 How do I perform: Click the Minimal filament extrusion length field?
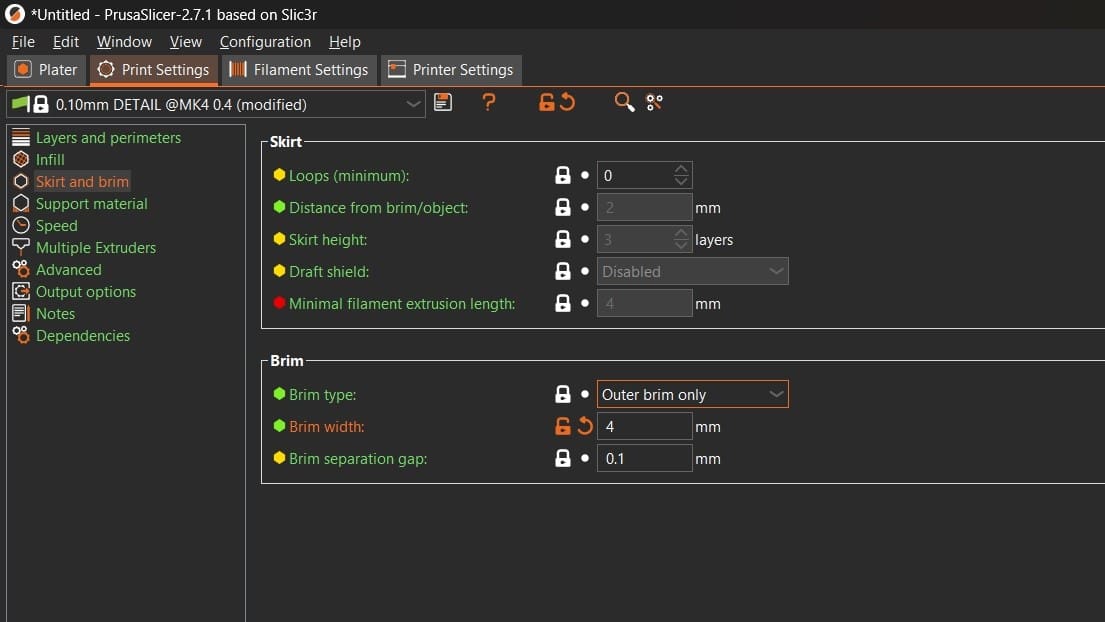click(644, 303)
